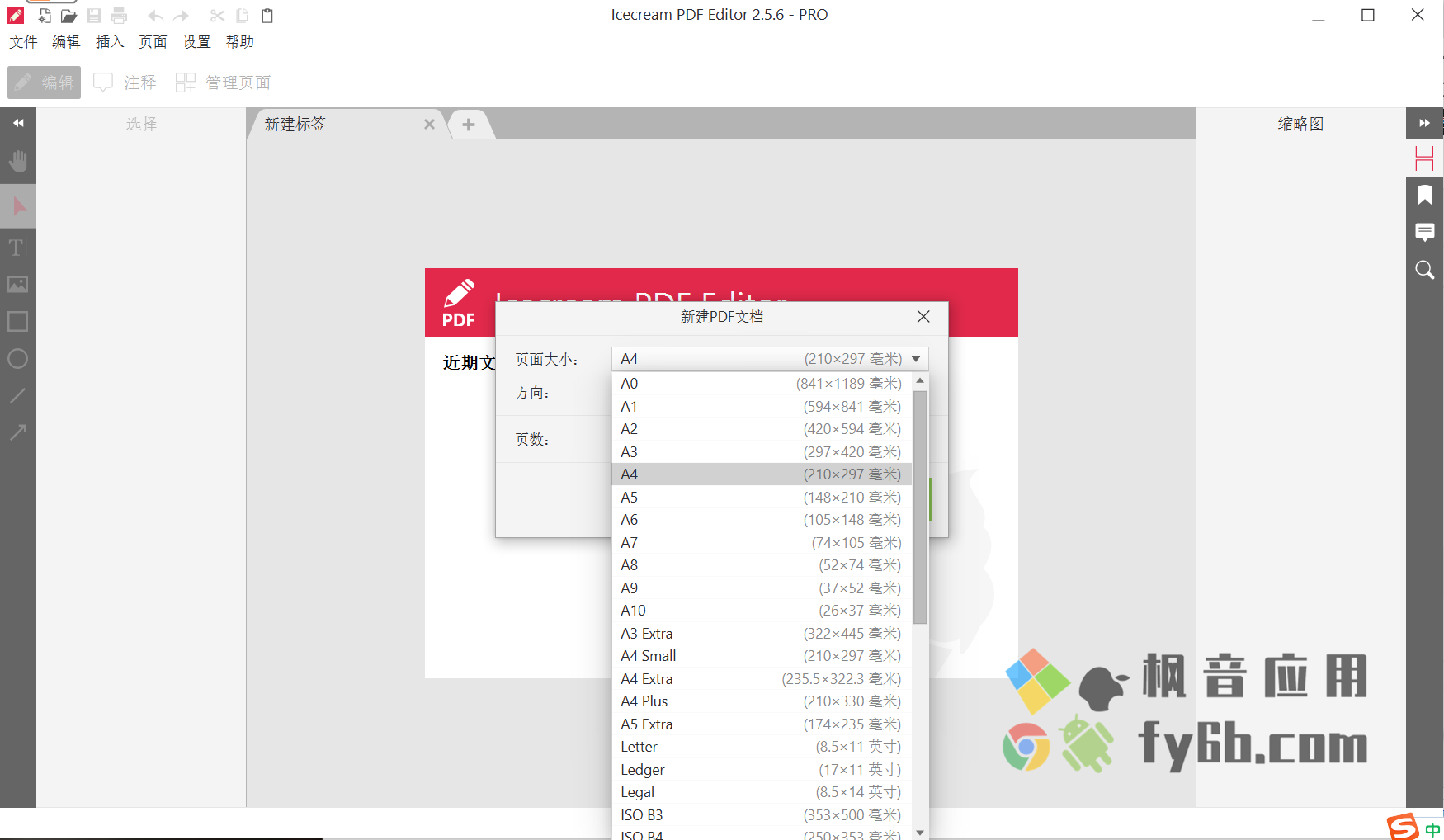Choose A3 (297×420) page size option
The height and width of the screenshot is (840, 1444).
tap(762, 452)
